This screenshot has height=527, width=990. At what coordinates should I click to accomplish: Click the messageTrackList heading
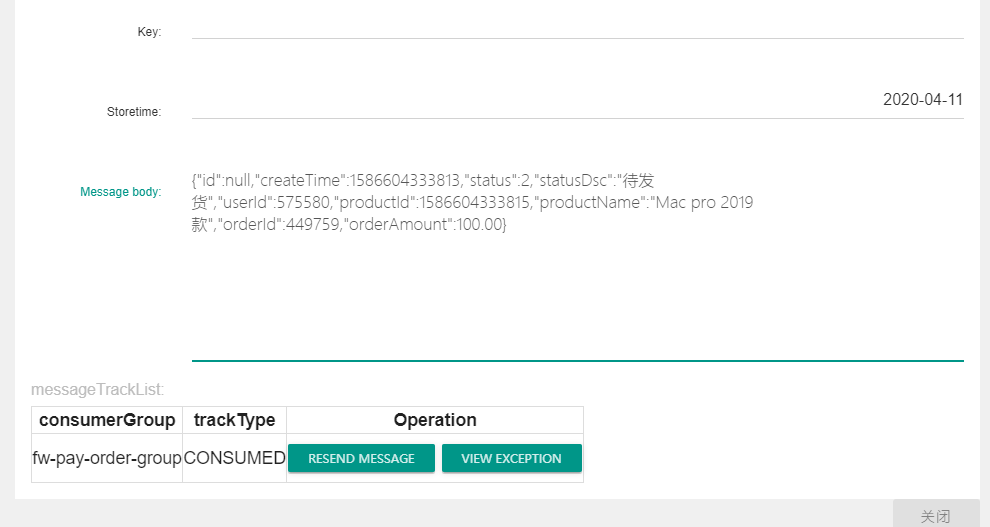pos(98,389)
